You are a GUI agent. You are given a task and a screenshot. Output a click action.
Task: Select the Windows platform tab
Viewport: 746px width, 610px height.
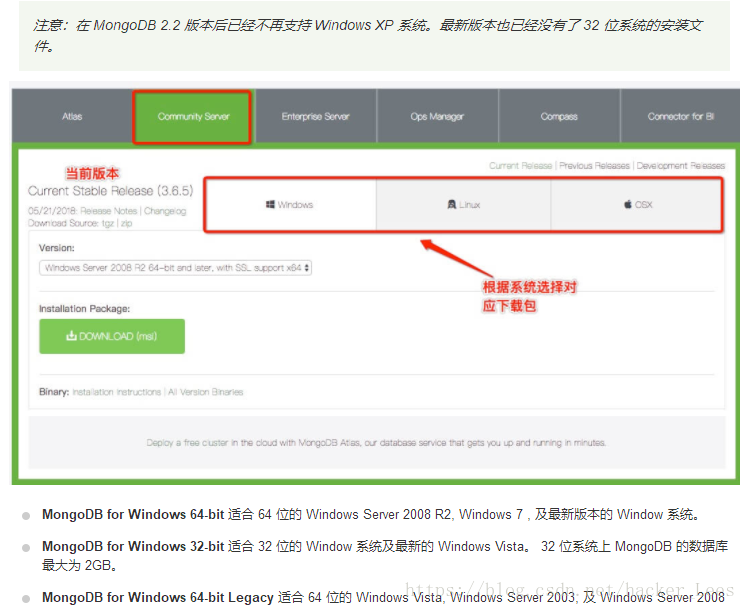pos(290,205)
